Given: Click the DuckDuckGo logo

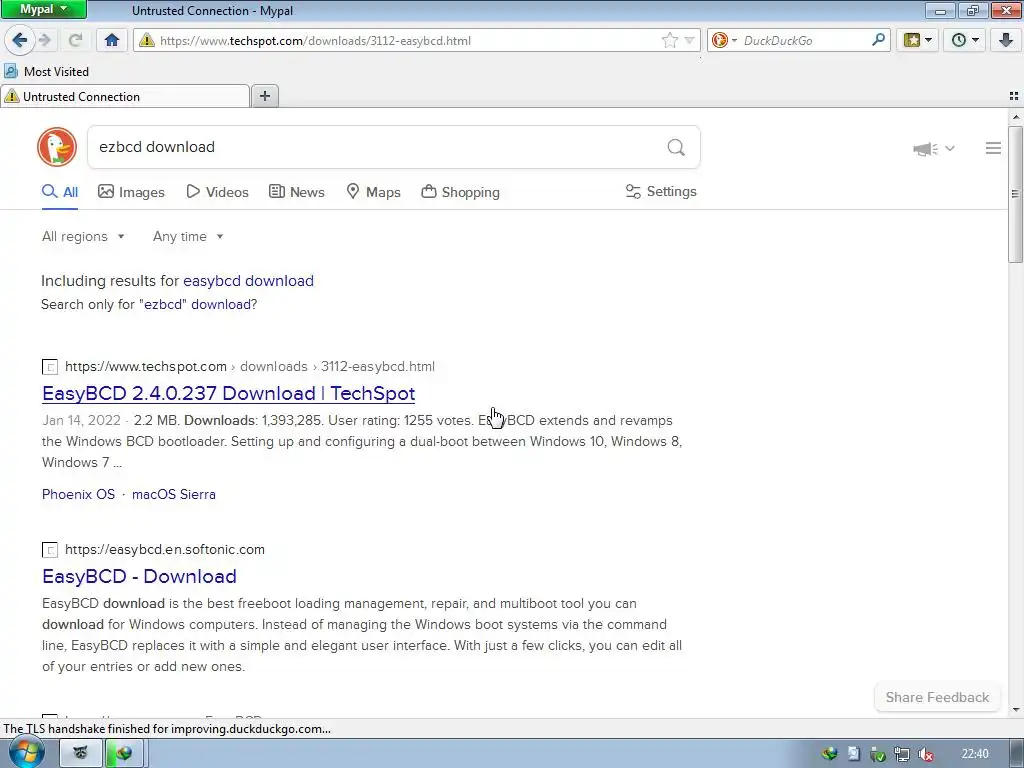Looking at the screenshot, I should tap(57, 147).
